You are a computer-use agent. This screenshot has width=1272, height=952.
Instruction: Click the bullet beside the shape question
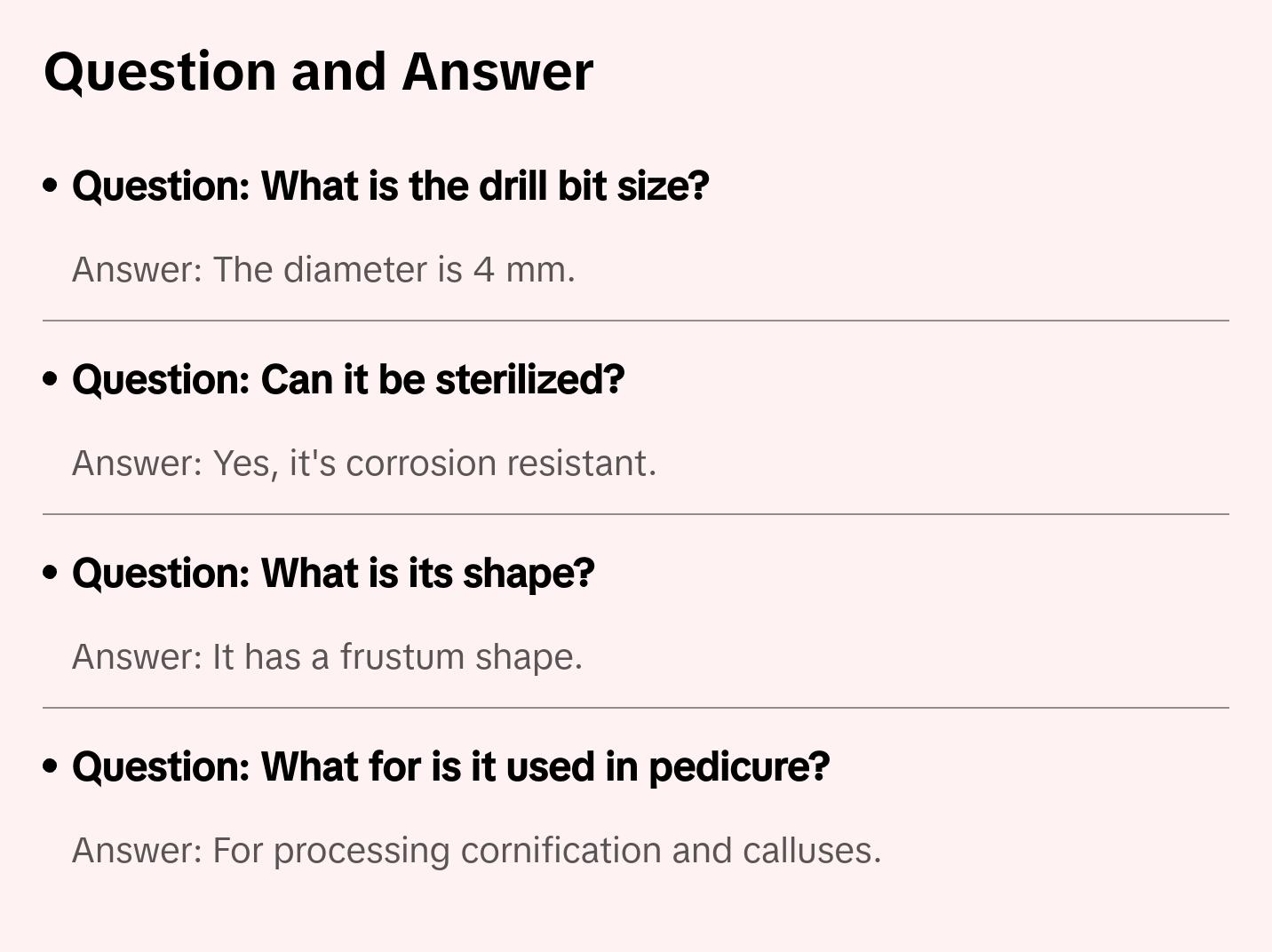[51, 573]
